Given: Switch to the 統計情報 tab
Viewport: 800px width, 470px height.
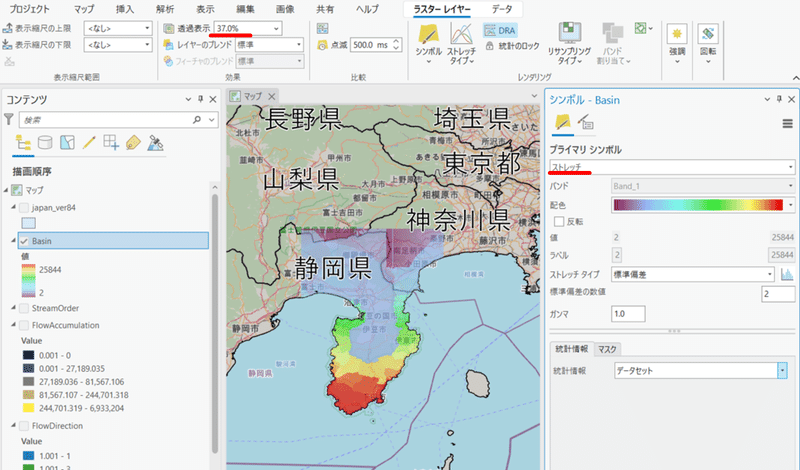Looking at the screenshot, I should [571, 349].
